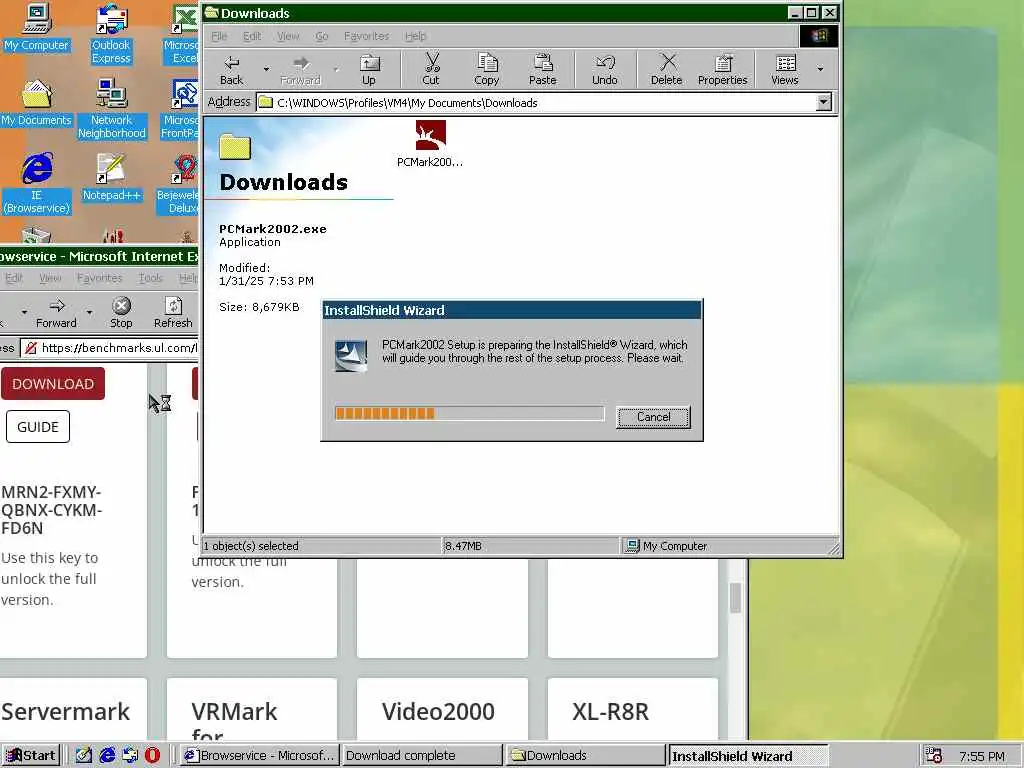The height and width of the screenshot is (768, 1024).
Task: Open the Forward history dropdown in IE
Action: tap(89, 312)
